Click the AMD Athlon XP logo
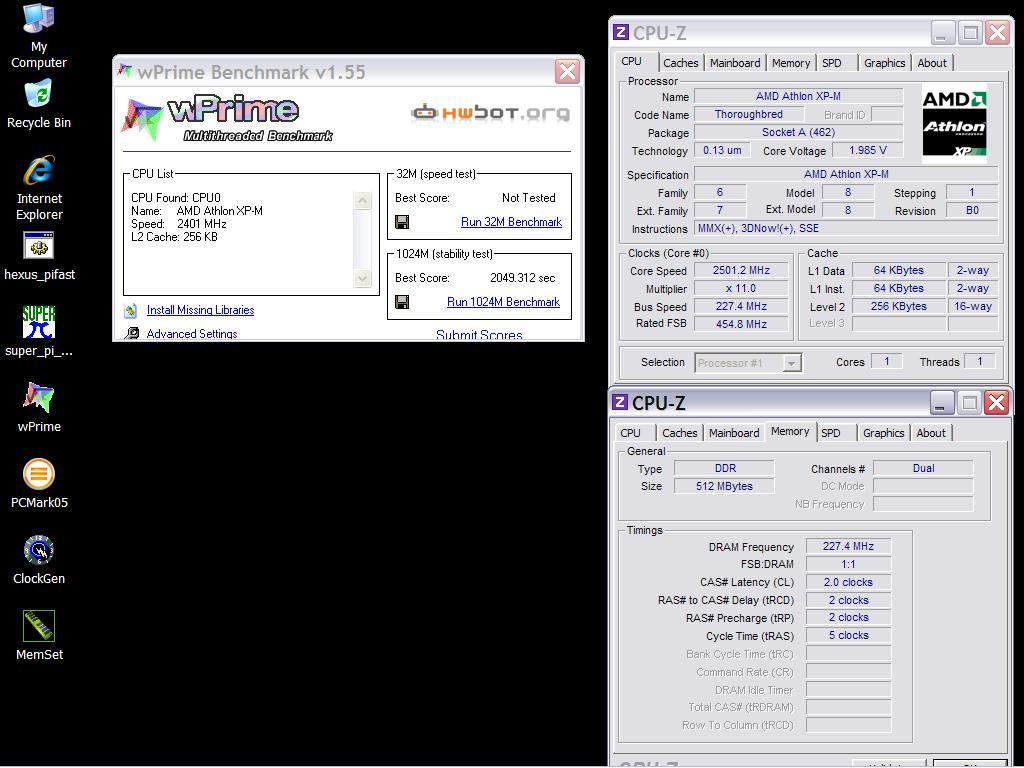The image size is (1024, 768). pyautogui.click(x=954, y=123)
